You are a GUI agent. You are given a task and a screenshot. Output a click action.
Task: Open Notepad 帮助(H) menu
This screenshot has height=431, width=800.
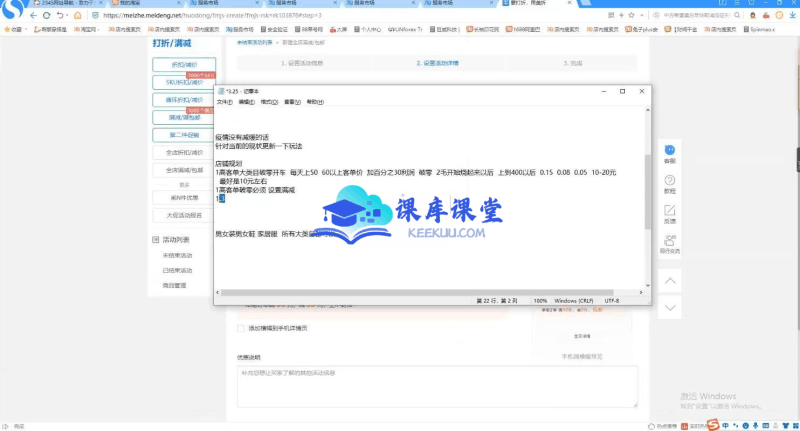315,102
